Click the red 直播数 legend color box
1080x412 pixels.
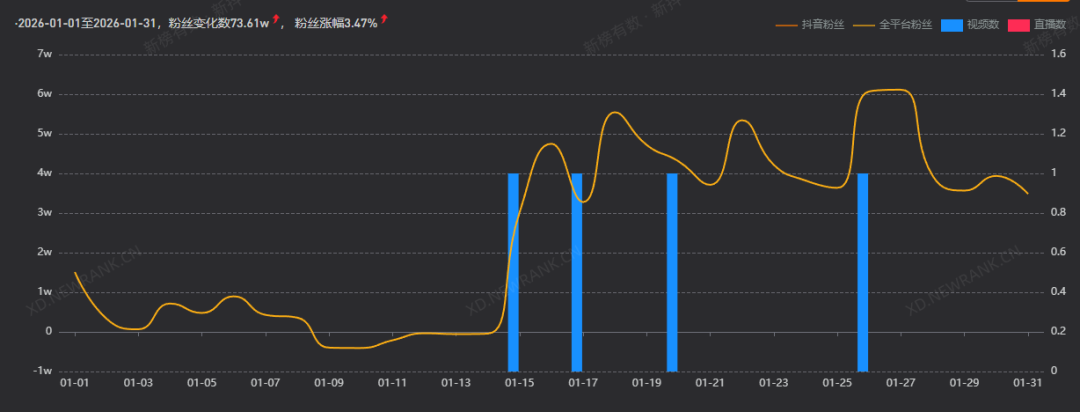(x=1020, y=24)
